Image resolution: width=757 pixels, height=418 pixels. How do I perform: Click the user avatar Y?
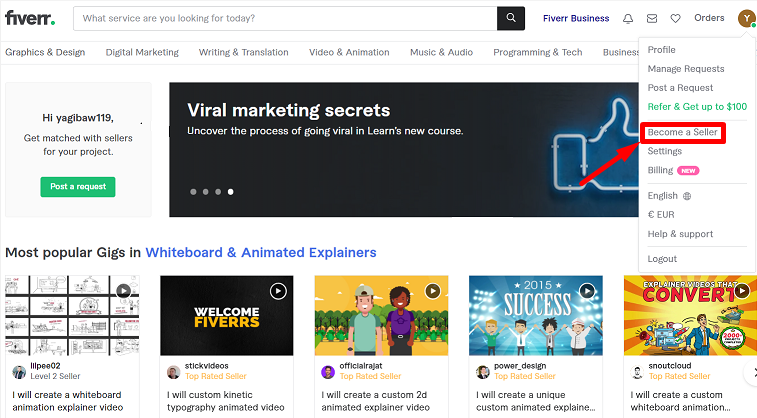pyautogui.click(x=746, y=18)
